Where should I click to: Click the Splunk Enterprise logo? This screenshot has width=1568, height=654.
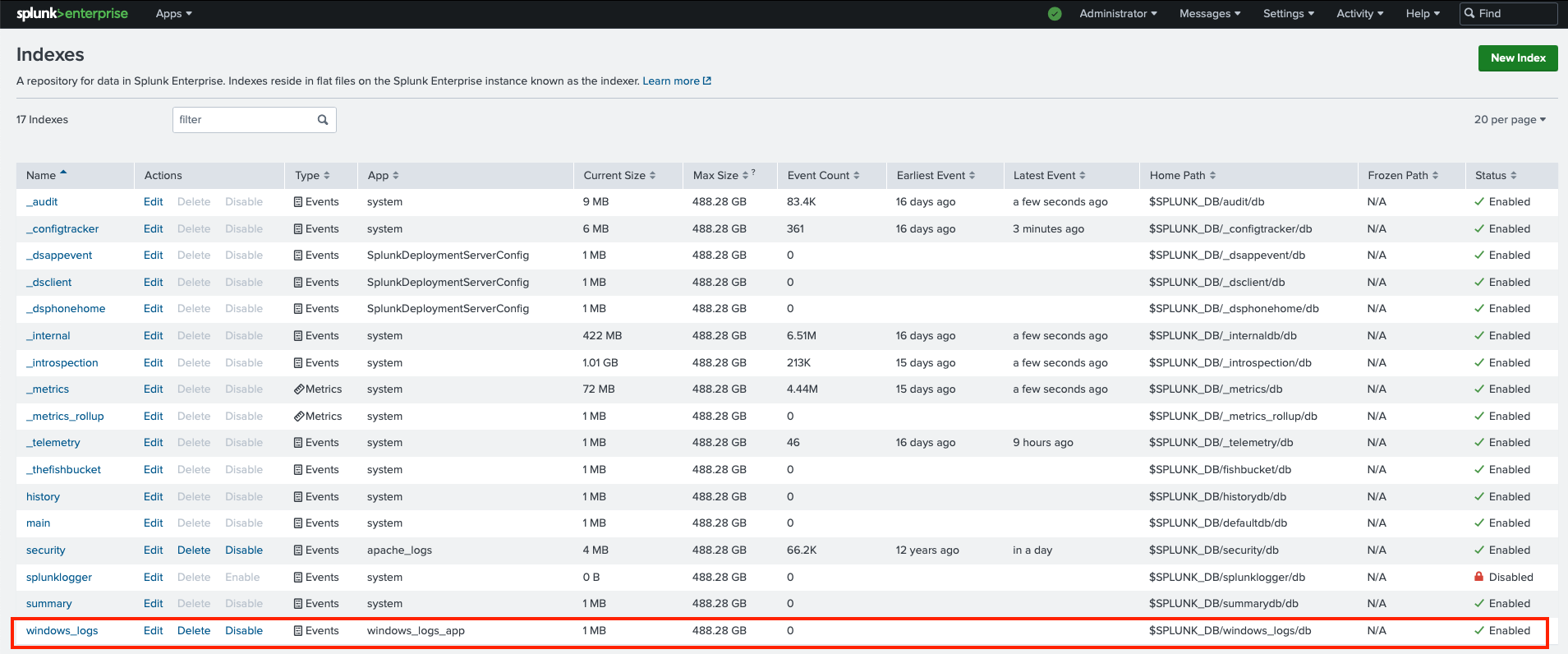tap(72, 13)
